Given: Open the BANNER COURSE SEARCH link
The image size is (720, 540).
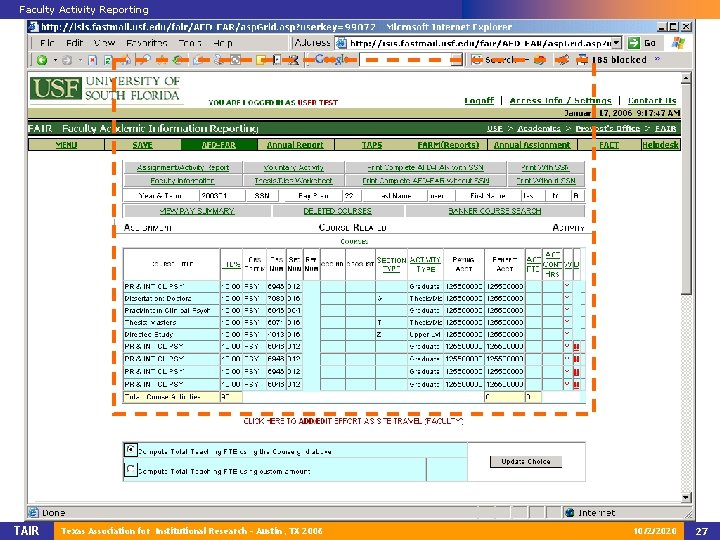Looking at the screenshot, I should point(495,211).
